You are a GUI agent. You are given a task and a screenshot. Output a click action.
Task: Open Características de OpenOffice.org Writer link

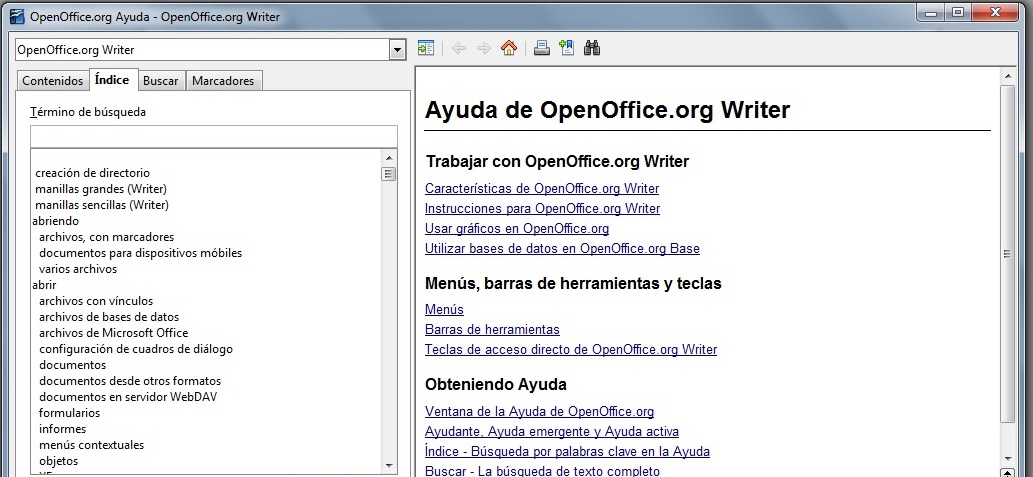tap(542, 188)
